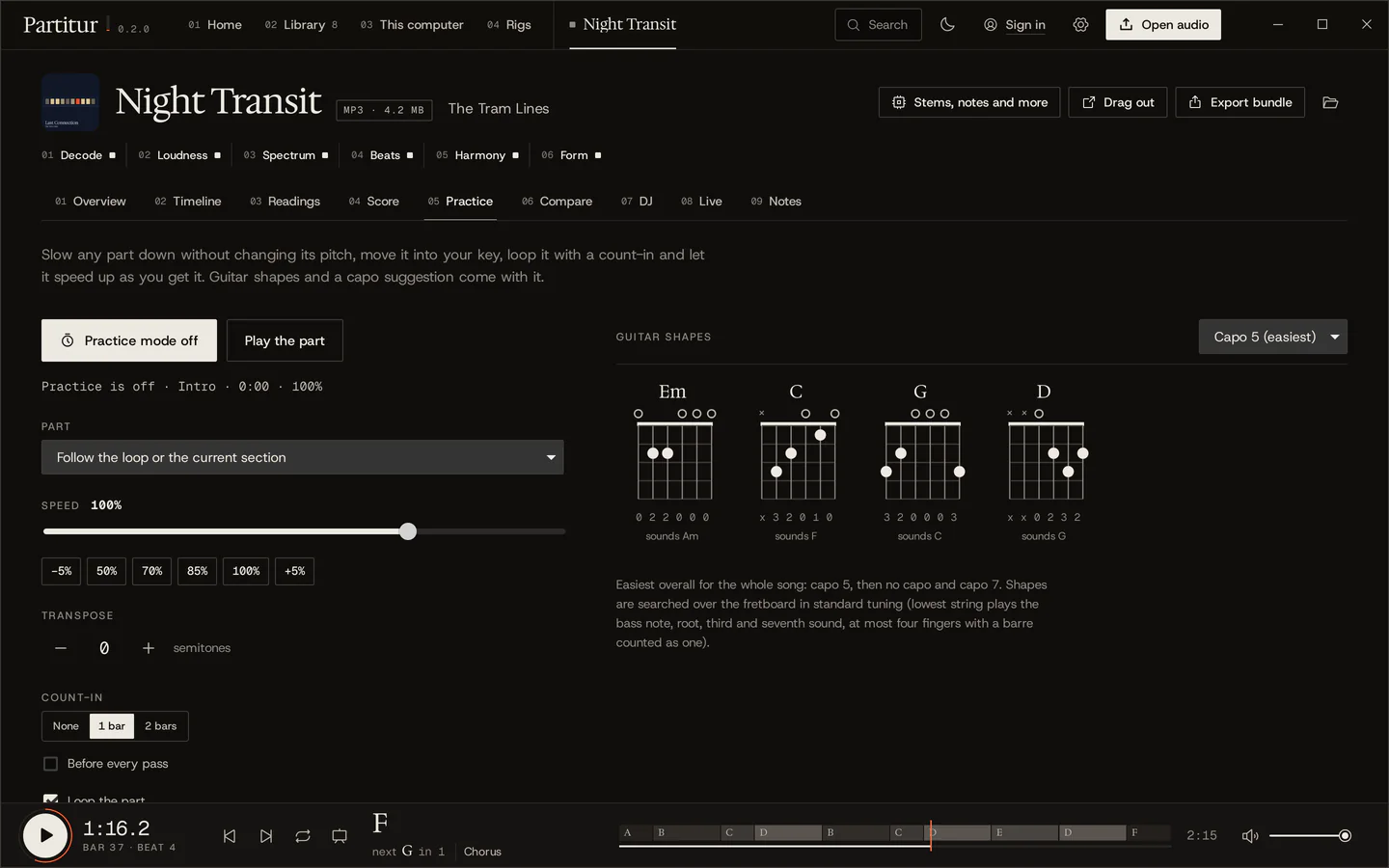The image size is (1389, 868).
Task: Click the Speed slider handle
Action: [408, 531]
